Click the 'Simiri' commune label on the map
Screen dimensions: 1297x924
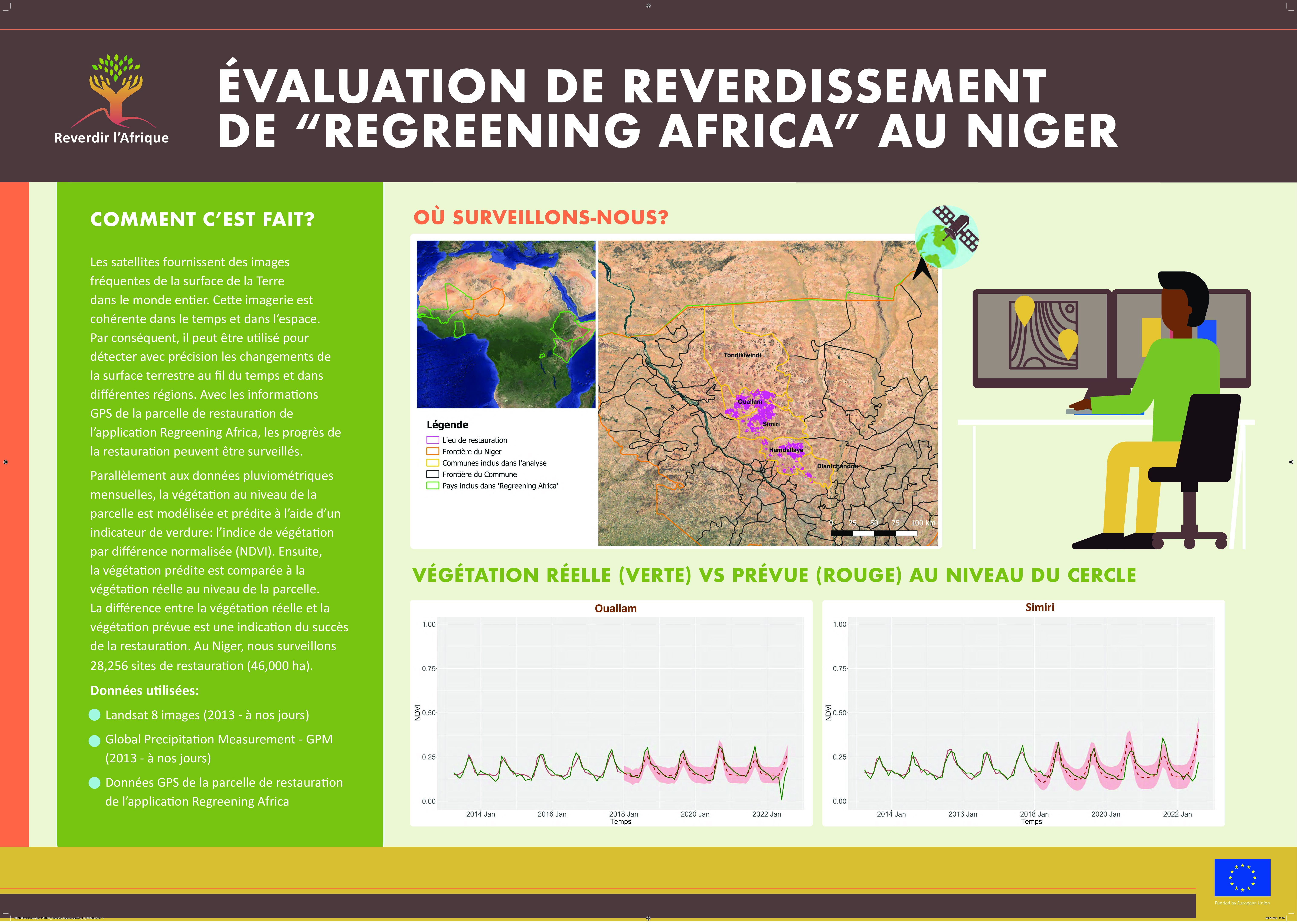[x=771, y=424]
